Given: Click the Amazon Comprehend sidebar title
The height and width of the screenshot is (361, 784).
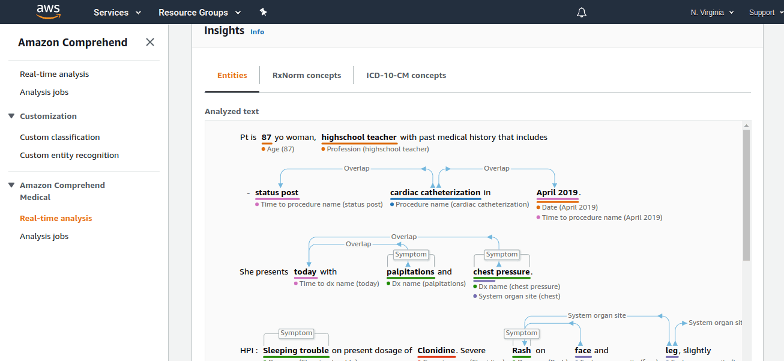Looking at the screenshot, I should point(72,42).
